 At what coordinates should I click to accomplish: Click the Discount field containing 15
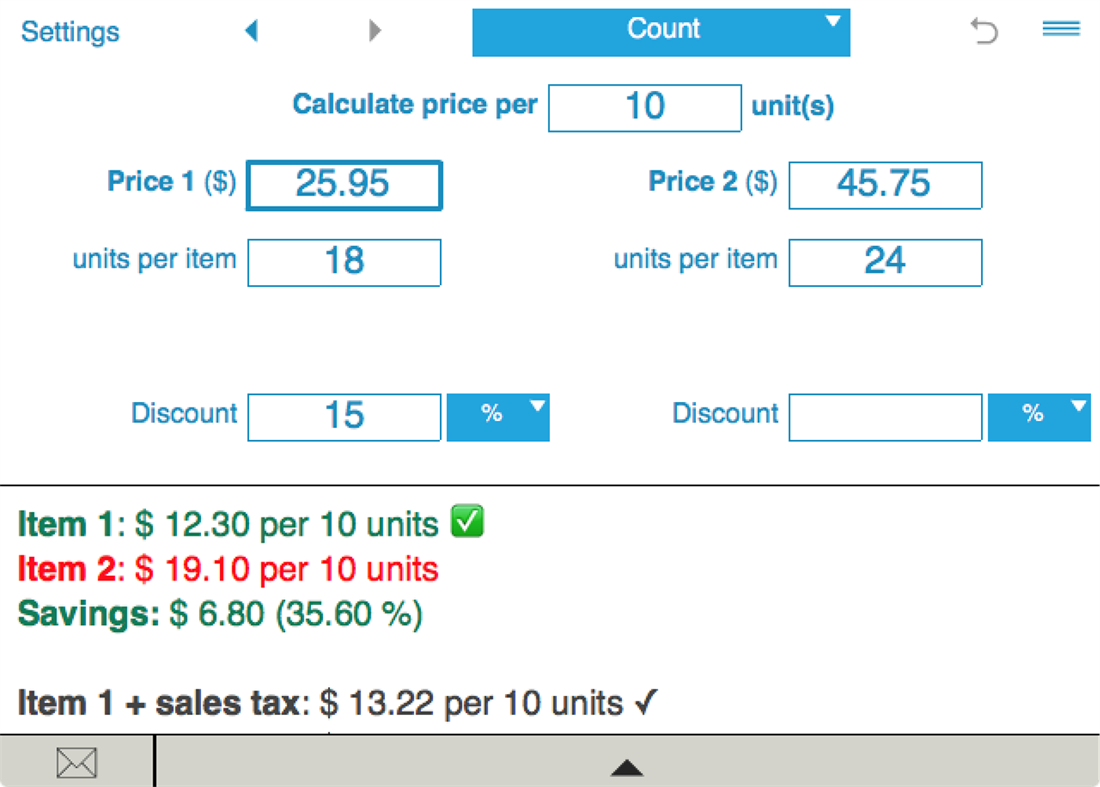point(344,417)
